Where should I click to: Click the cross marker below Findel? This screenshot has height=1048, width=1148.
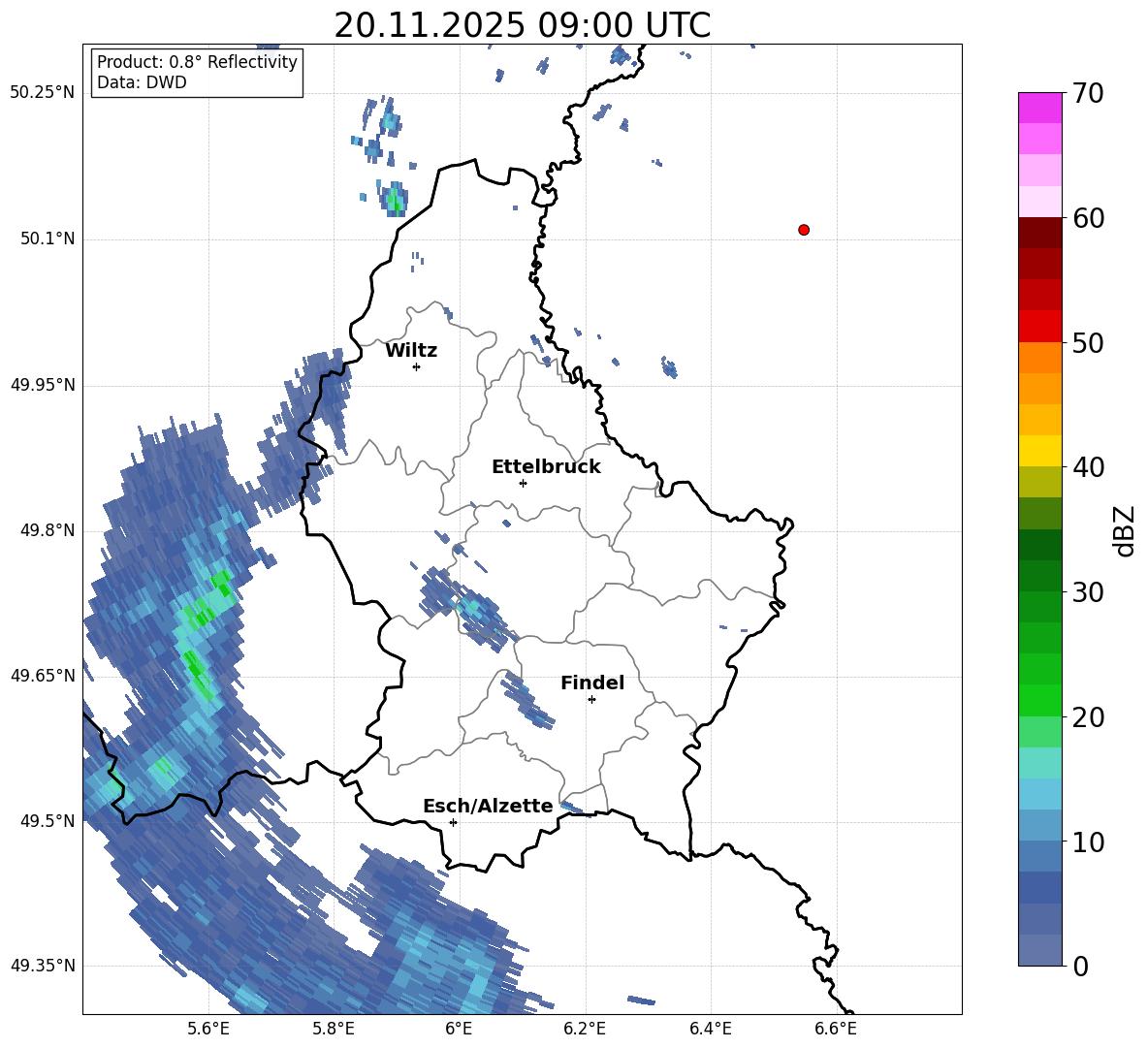point(591,700)
